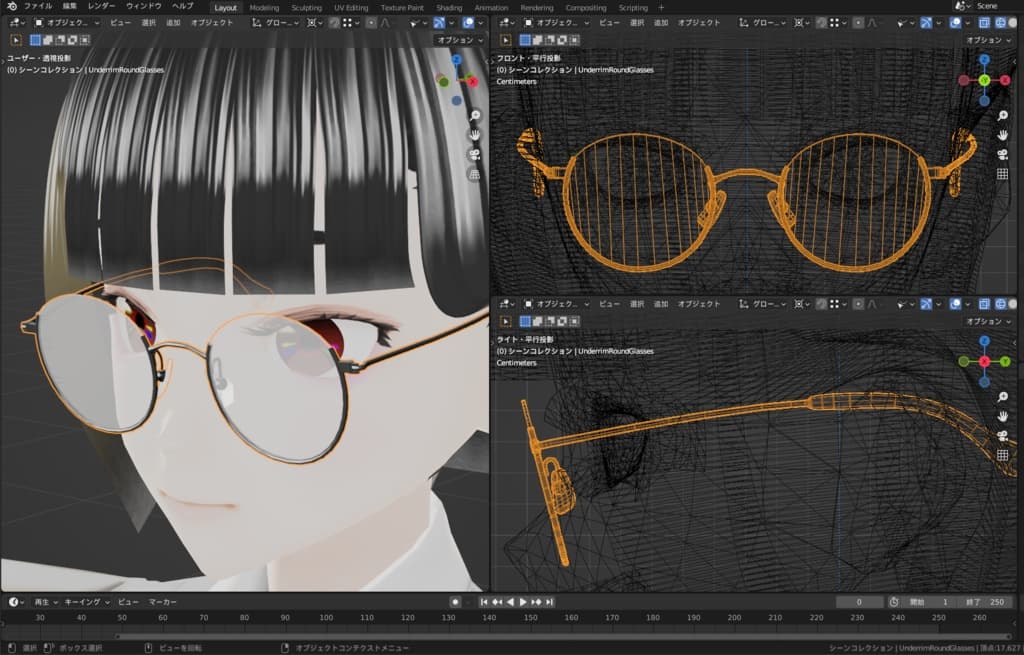The width and height of the screenshot is (1024, 655).
Task: Click the current frame number field
Action: (x=860, y=602)
